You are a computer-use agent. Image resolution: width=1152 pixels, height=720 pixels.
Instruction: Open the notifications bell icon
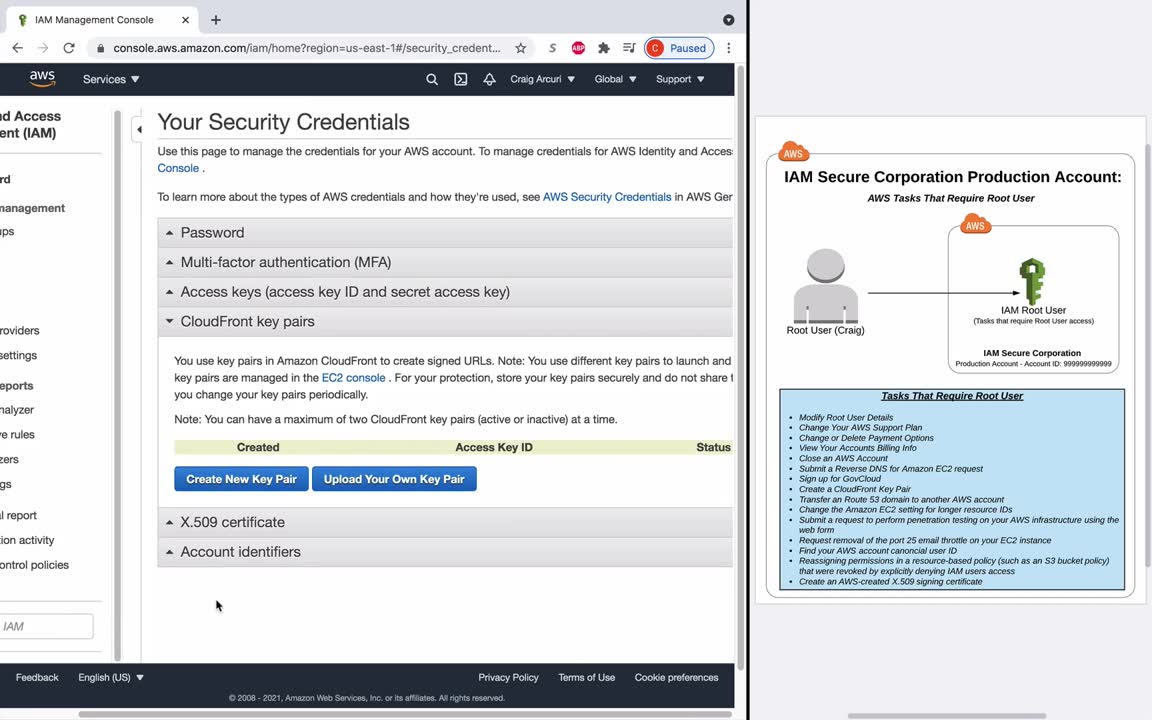click(489, 79)
